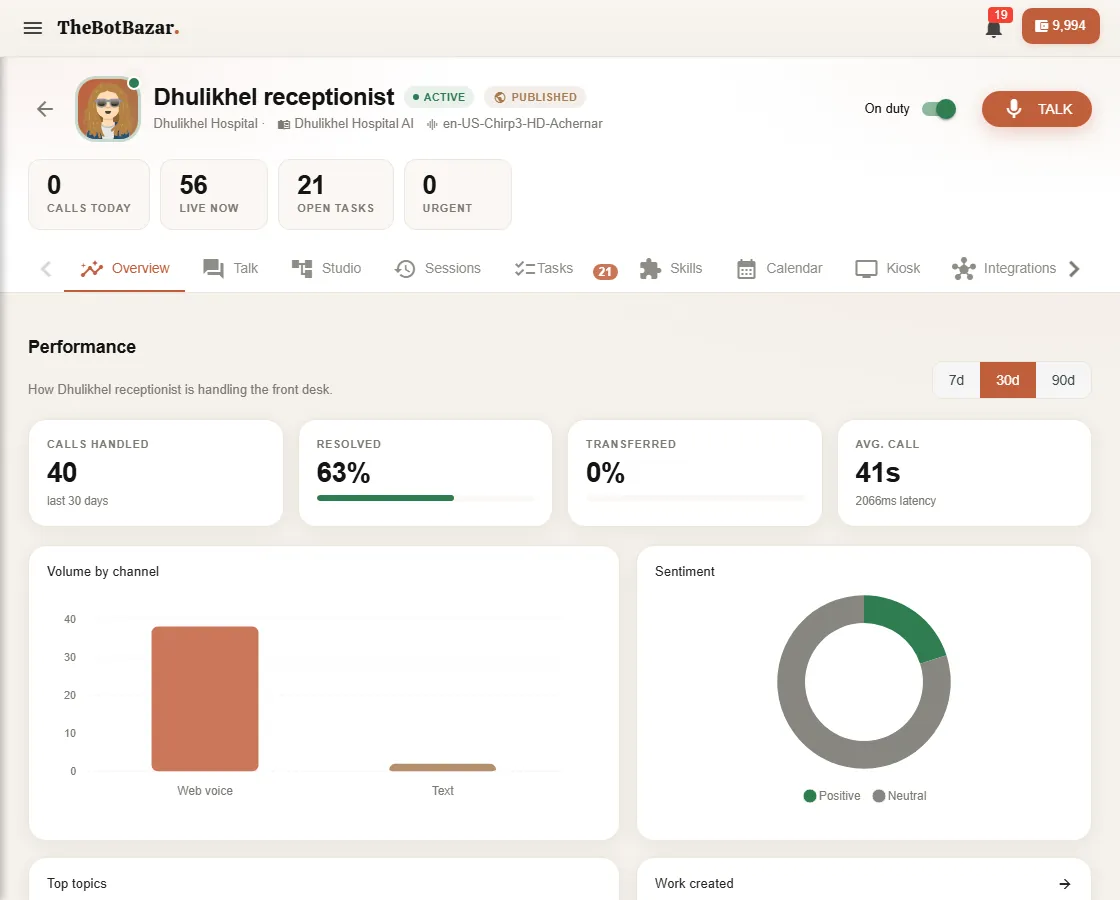1120x900 pixels.
Task: Click the Open Tasks stat card
Action: tap(336, 194)
